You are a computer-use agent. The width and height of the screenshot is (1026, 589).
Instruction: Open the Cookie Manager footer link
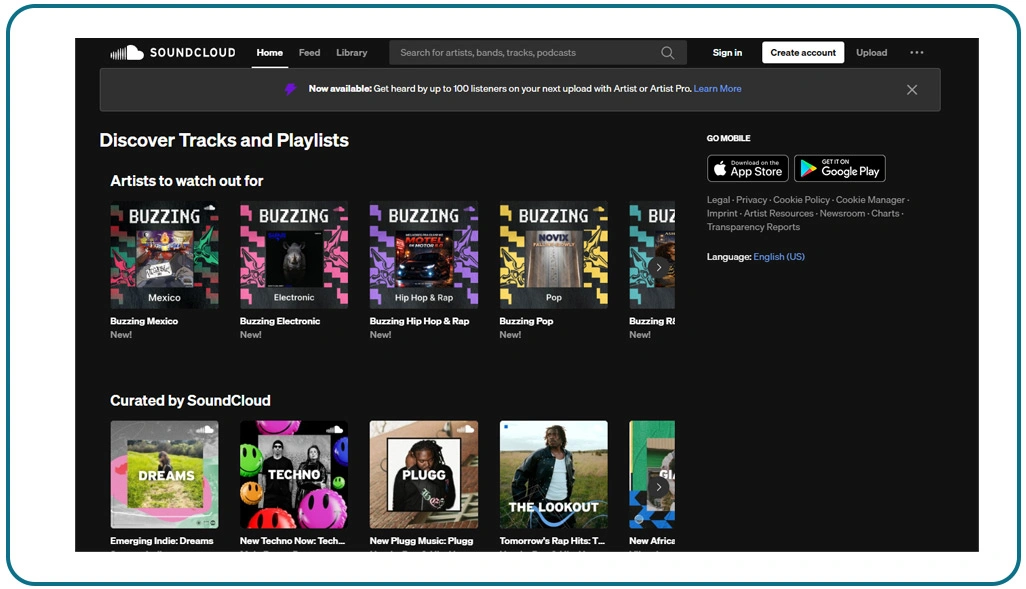[x=869, y=200]
